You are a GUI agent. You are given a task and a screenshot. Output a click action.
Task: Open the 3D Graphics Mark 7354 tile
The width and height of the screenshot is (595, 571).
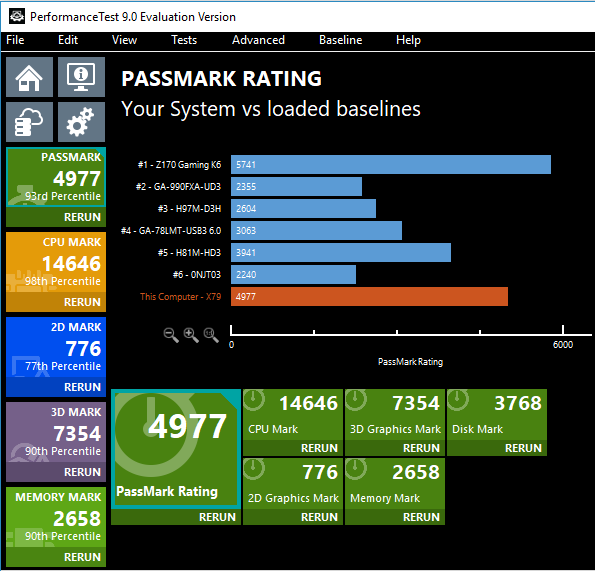coord(395,415)
